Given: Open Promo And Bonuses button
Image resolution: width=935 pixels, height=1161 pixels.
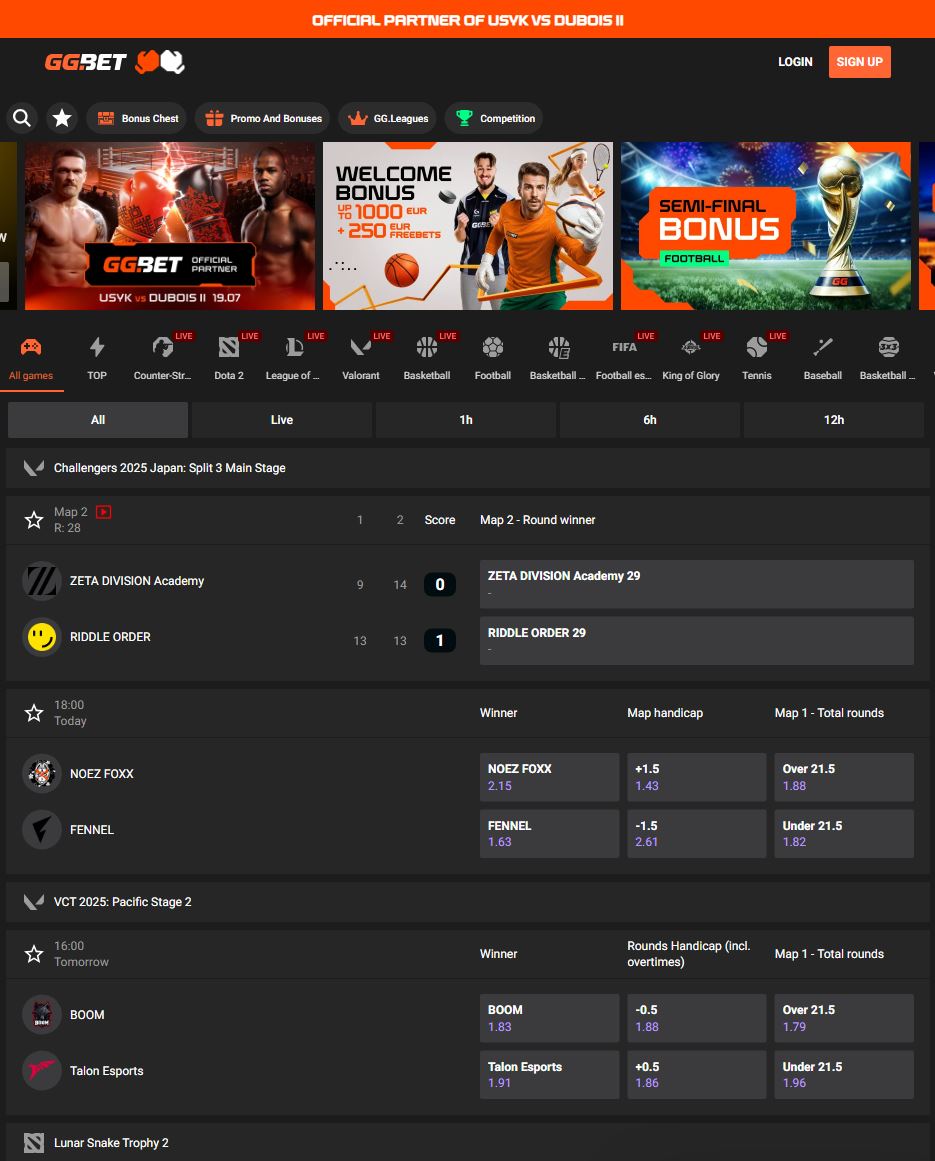Looking at the screenshot, I should (x=262, y=118).
